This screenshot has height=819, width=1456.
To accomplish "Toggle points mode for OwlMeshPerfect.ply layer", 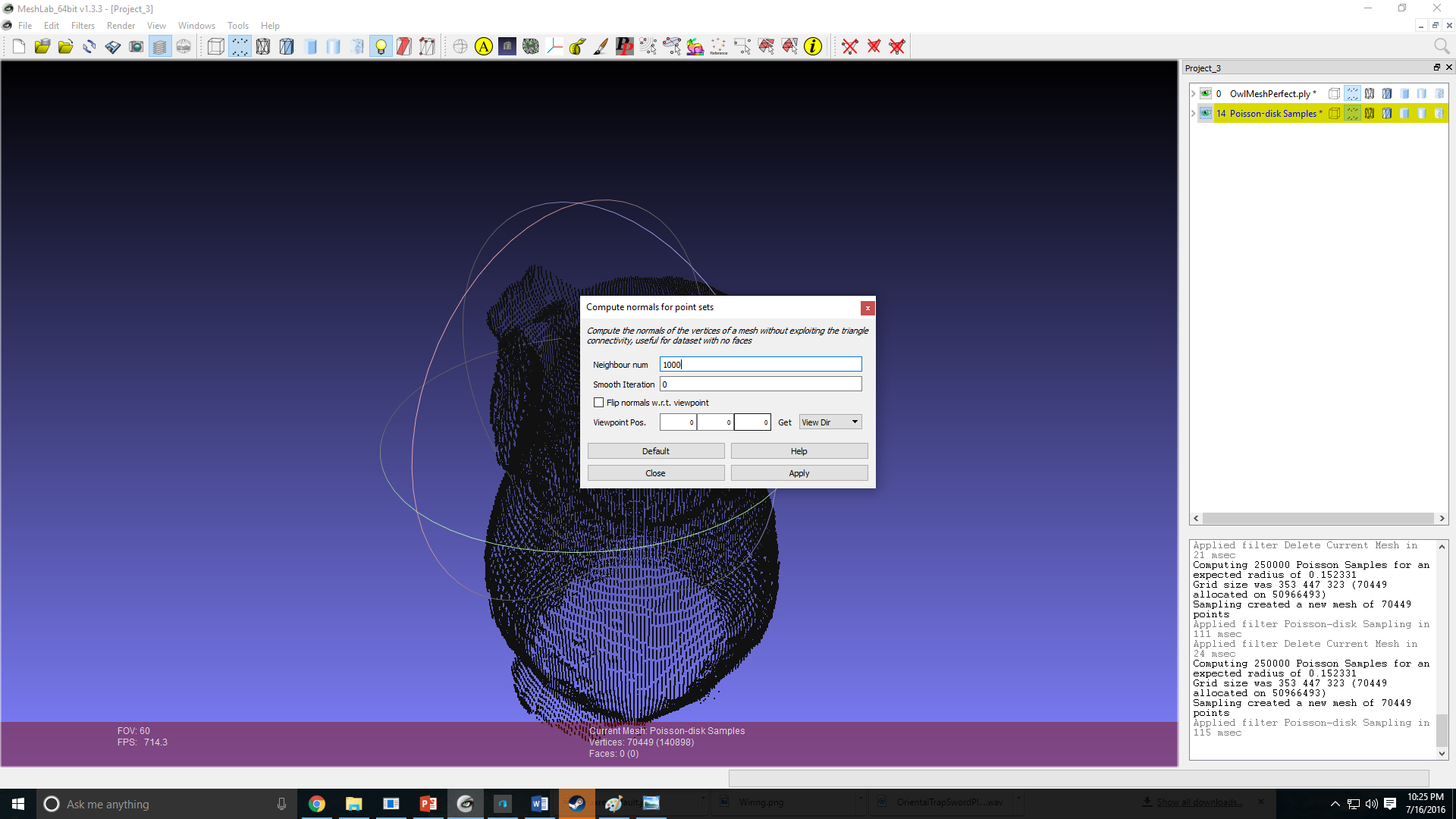I will pos(1352,94).
